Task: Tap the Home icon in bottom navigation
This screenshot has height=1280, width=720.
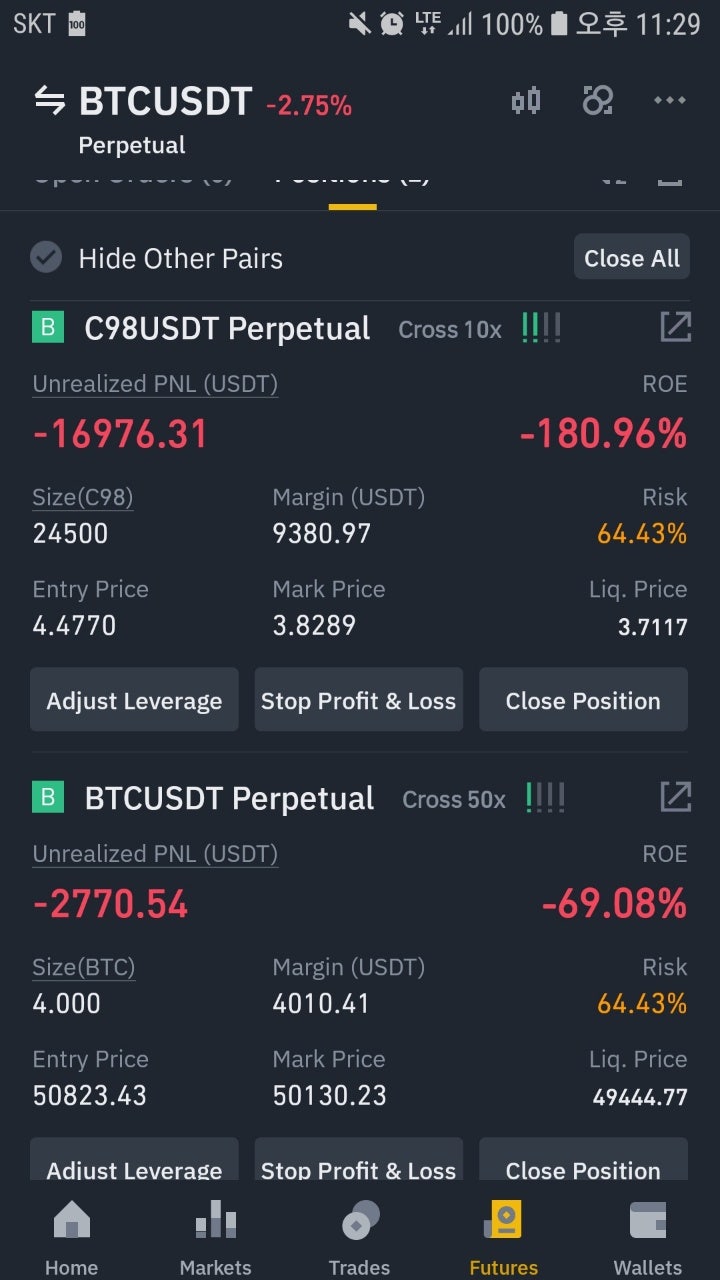Action: (71, 1235)
